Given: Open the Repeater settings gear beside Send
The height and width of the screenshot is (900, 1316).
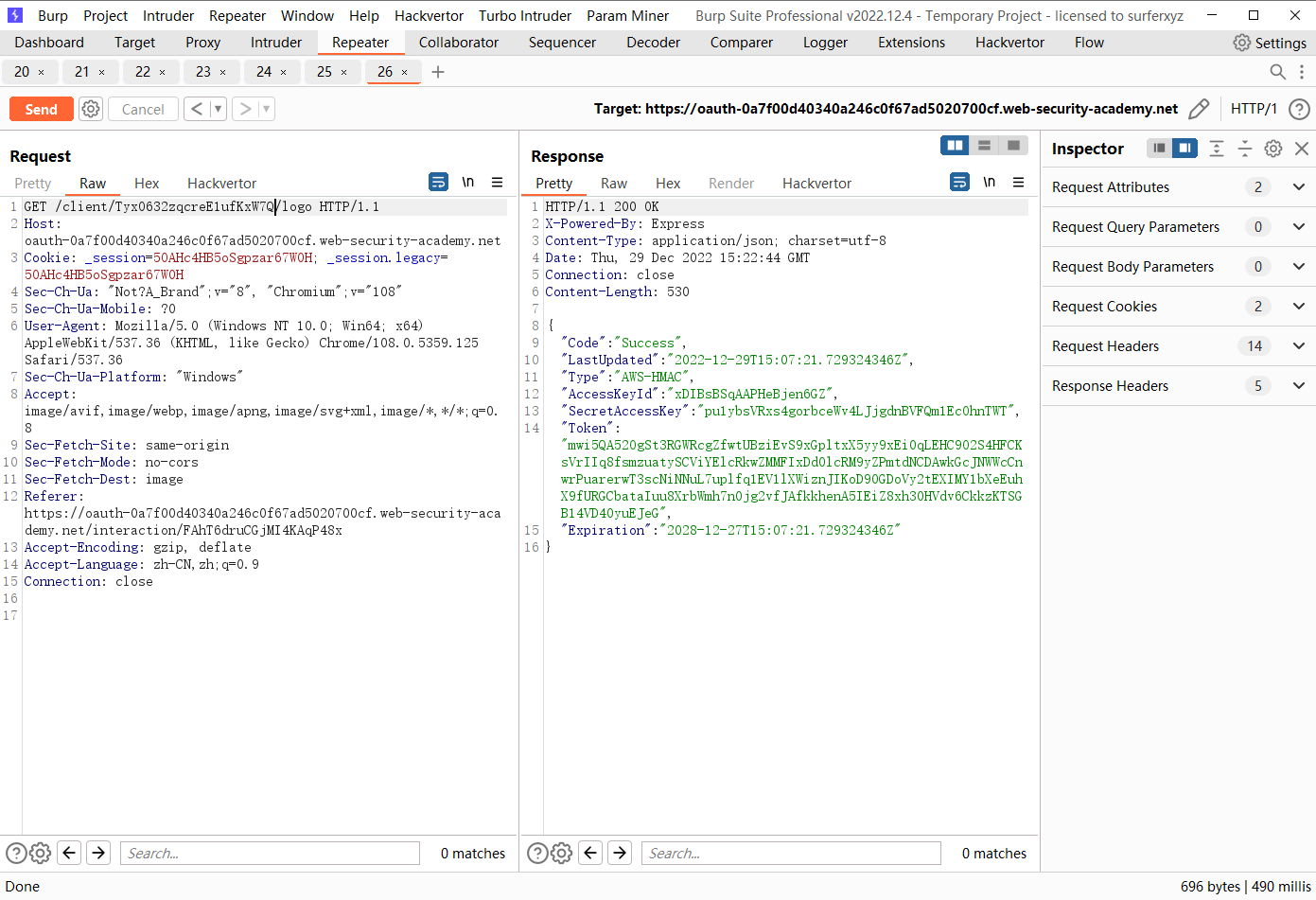Looking at the screenshot, I should coord(91,109).
